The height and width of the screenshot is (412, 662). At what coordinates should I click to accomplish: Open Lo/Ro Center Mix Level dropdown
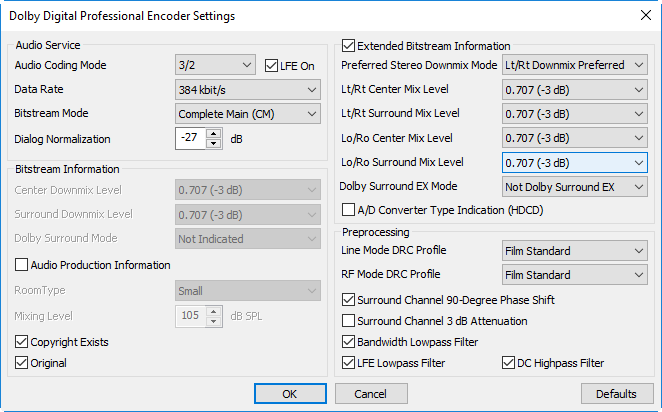[x=575, y=138]
